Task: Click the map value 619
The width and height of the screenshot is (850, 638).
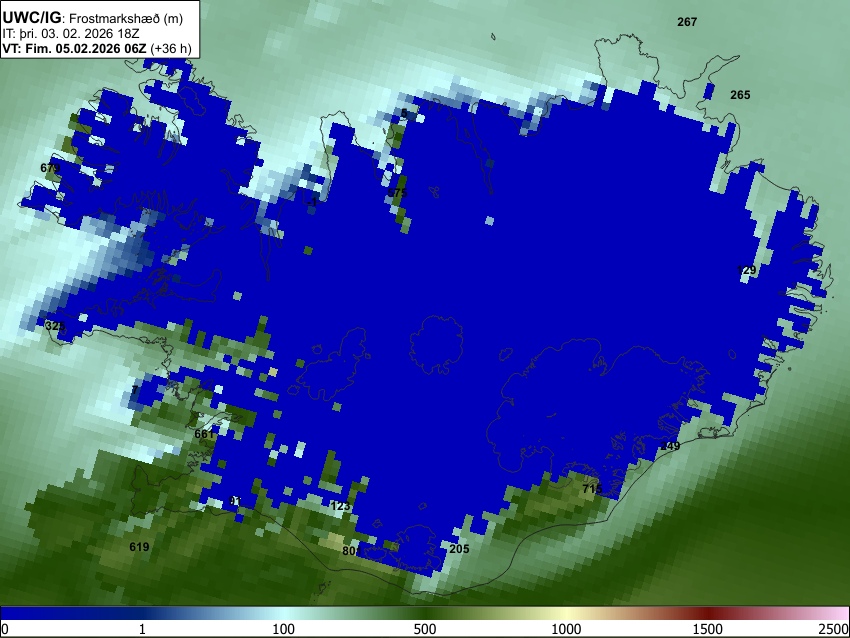Action: coord(139,546)
